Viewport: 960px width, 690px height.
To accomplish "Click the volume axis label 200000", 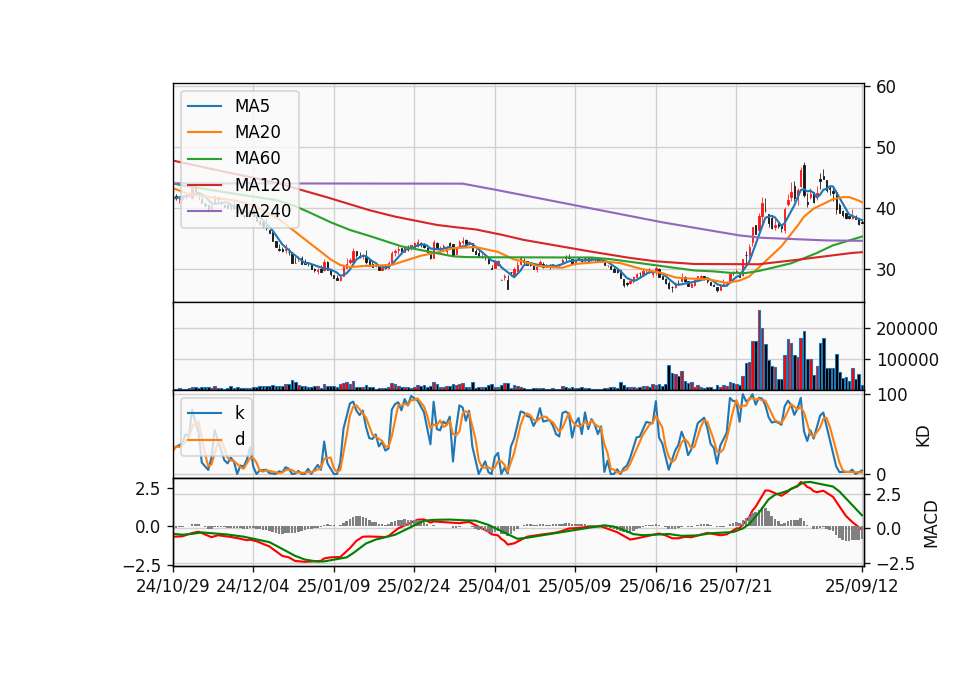I will click(907, 329).
